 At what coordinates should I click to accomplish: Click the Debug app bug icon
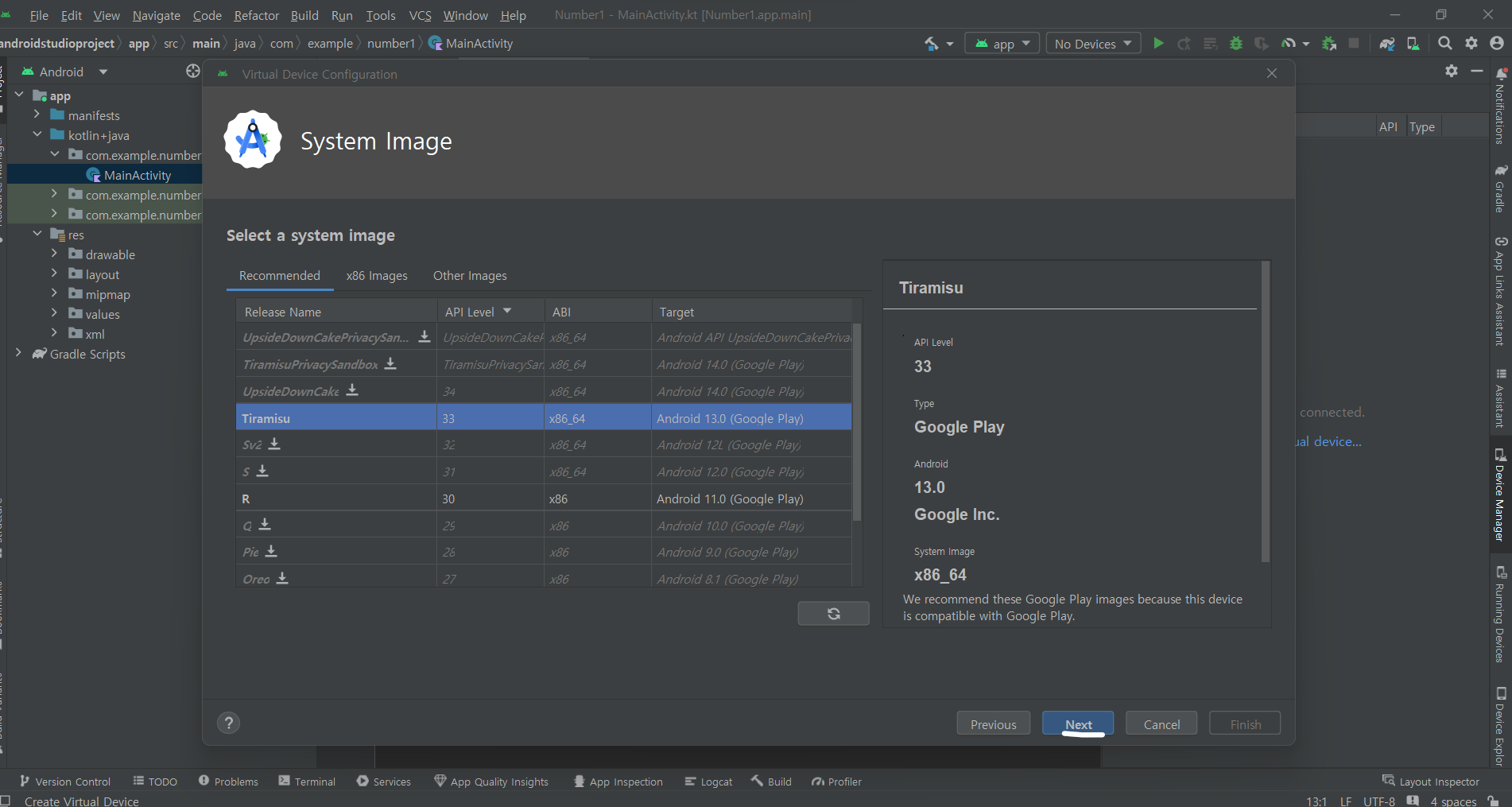pyautogui.click(x=1235, y=44)
